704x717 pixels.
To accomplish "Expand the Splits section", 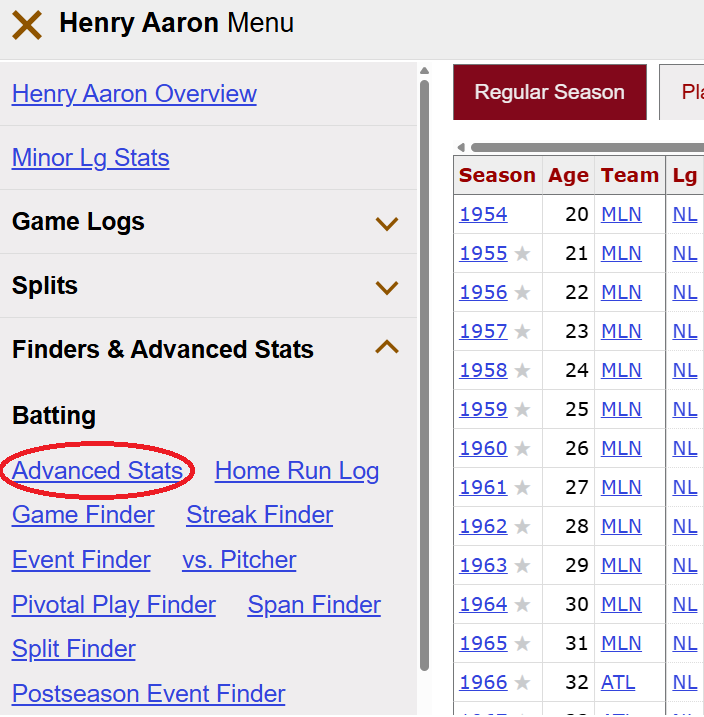I will click(x=386, y=287).
